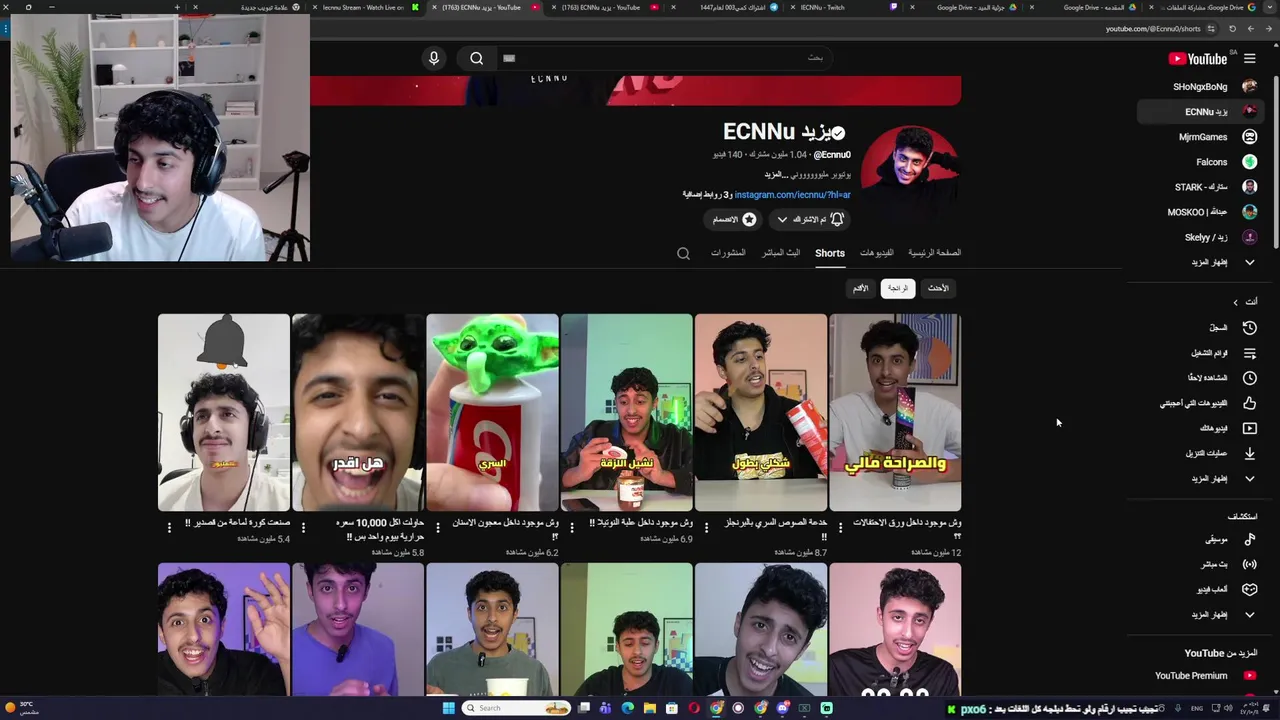Open options menu for 8.7 million views short
This screenshot has height=720, width=1280.
pos(706,527)
